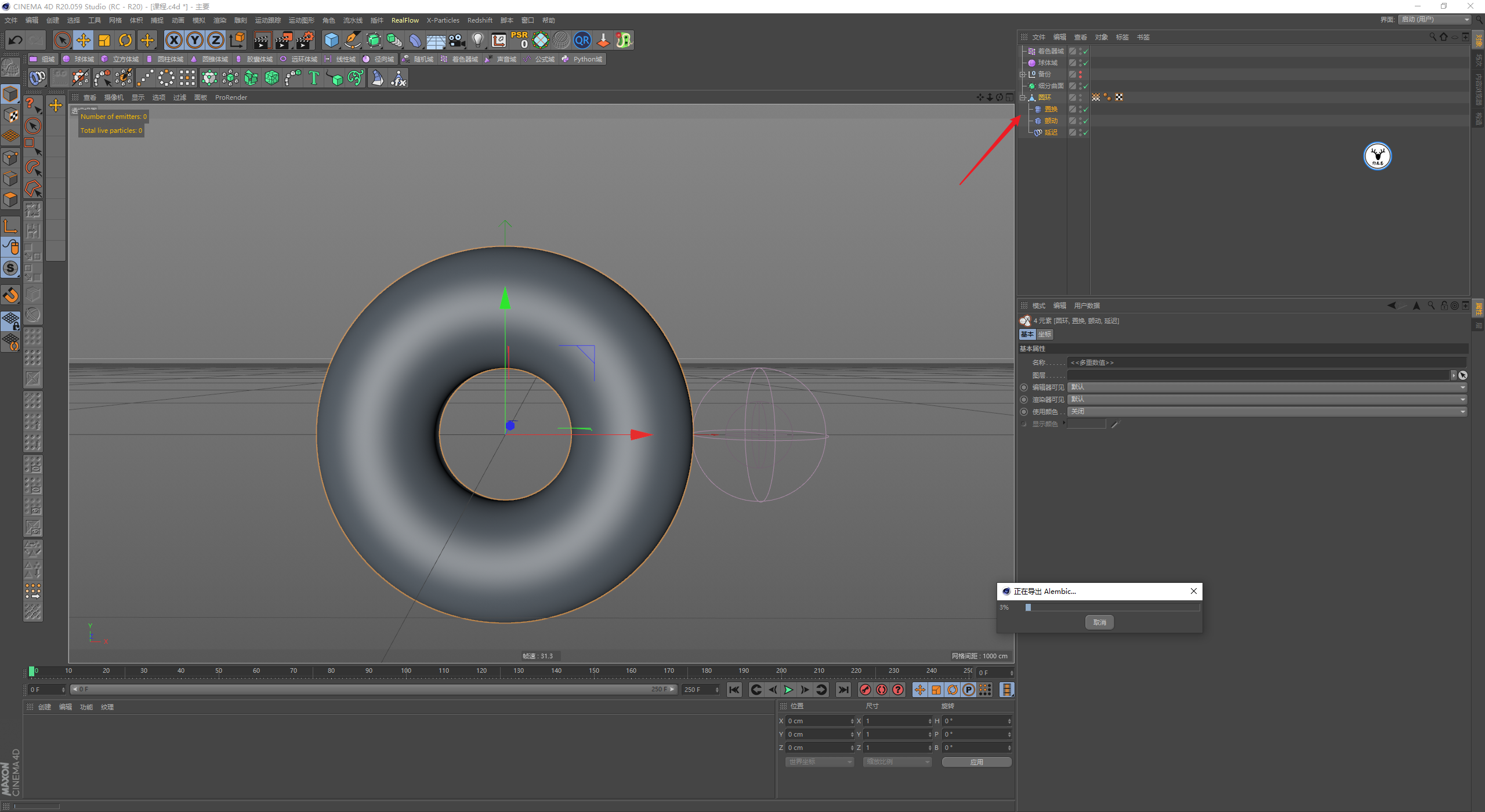Click the Undo arrow icon
Viewport: 1485px width, 812px height.
(x=16, y=40)
